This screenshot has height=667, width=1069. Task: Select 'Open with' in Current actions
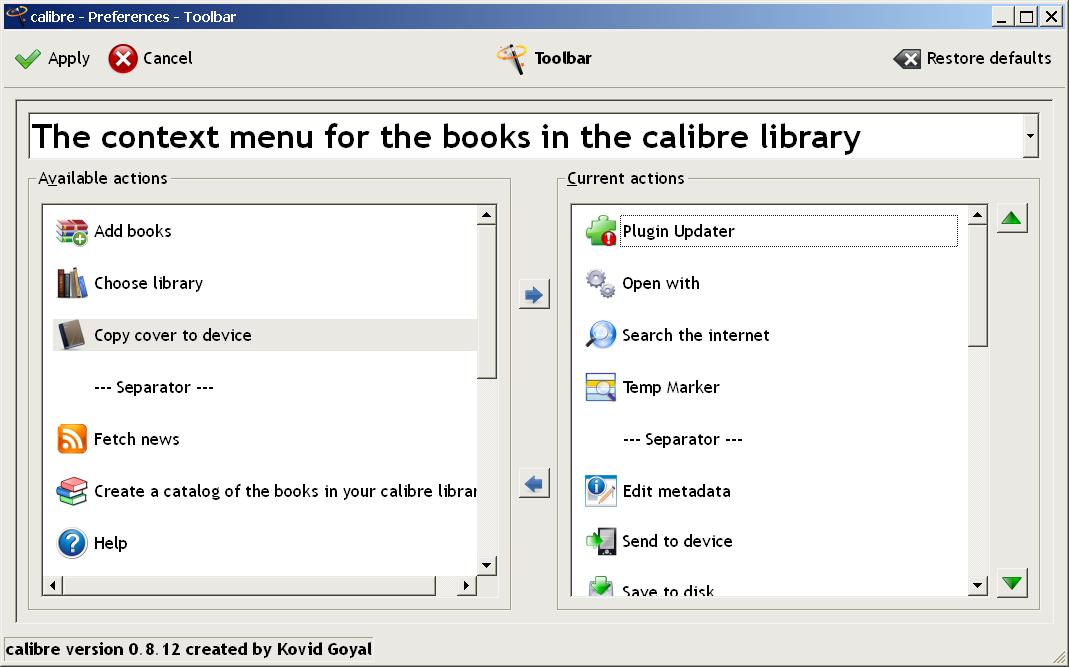(x=771, y=283)
